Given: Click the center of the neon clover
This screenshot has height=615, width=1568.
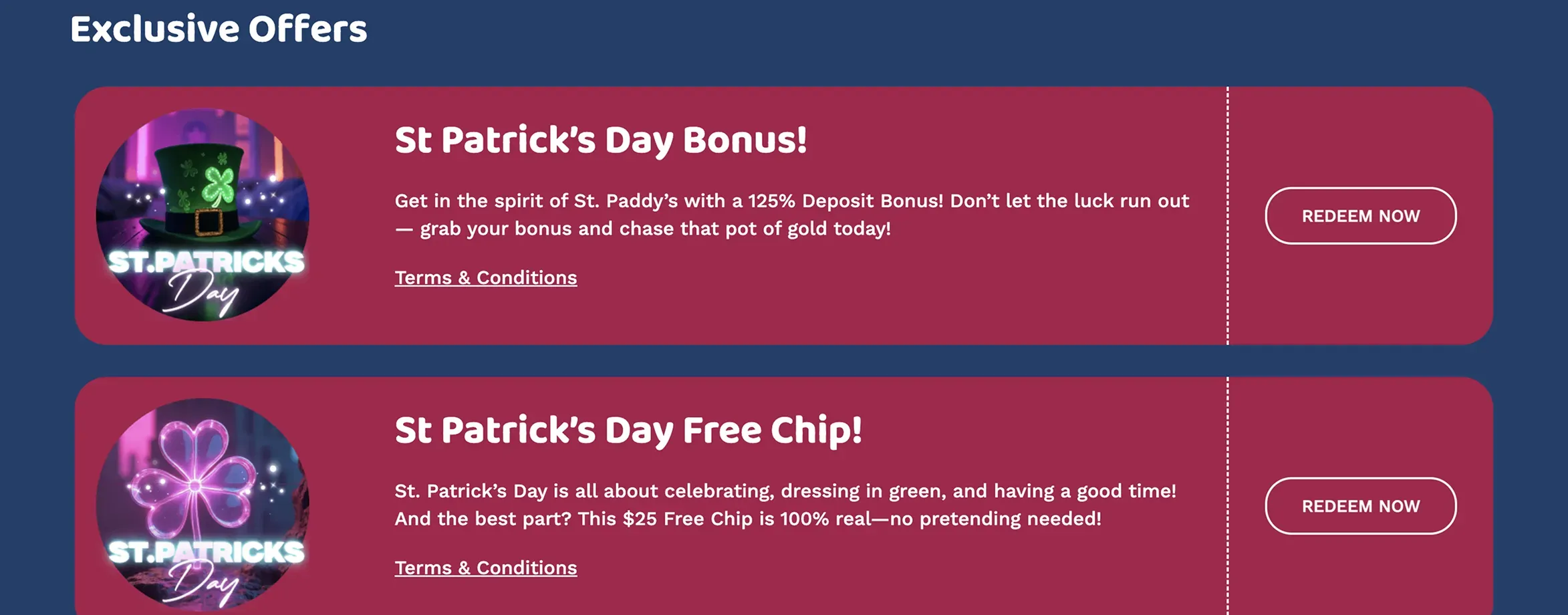Looking at the screenshot, I should point(194,486).
